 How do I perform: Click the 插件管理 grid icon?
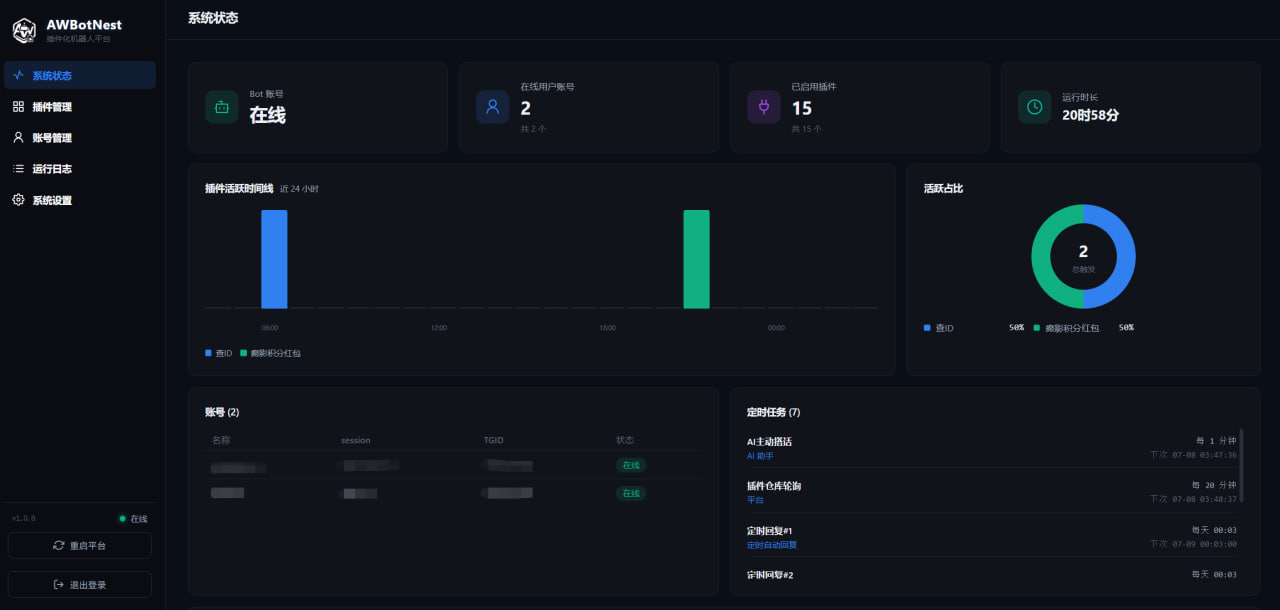click(18, 106)
